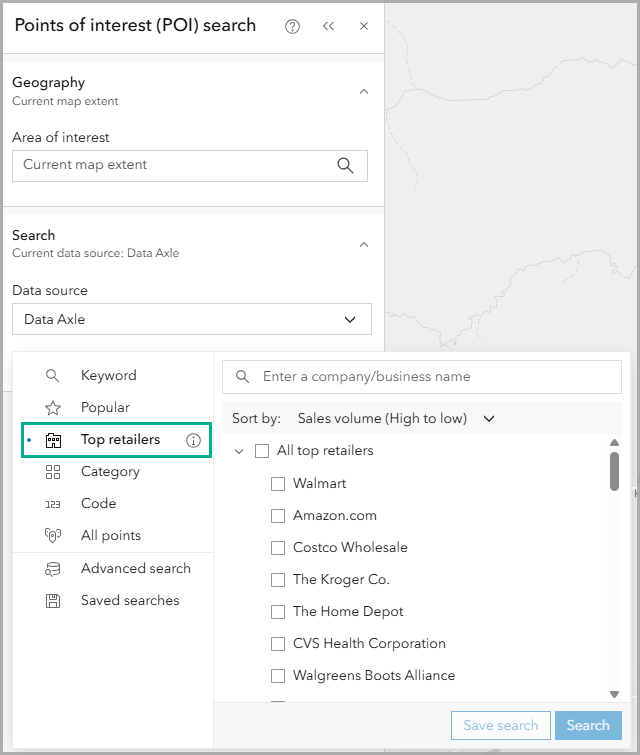Collapse the panel with double-chevron icon
This screenshot has width=640, height=755.
(328, 26)
